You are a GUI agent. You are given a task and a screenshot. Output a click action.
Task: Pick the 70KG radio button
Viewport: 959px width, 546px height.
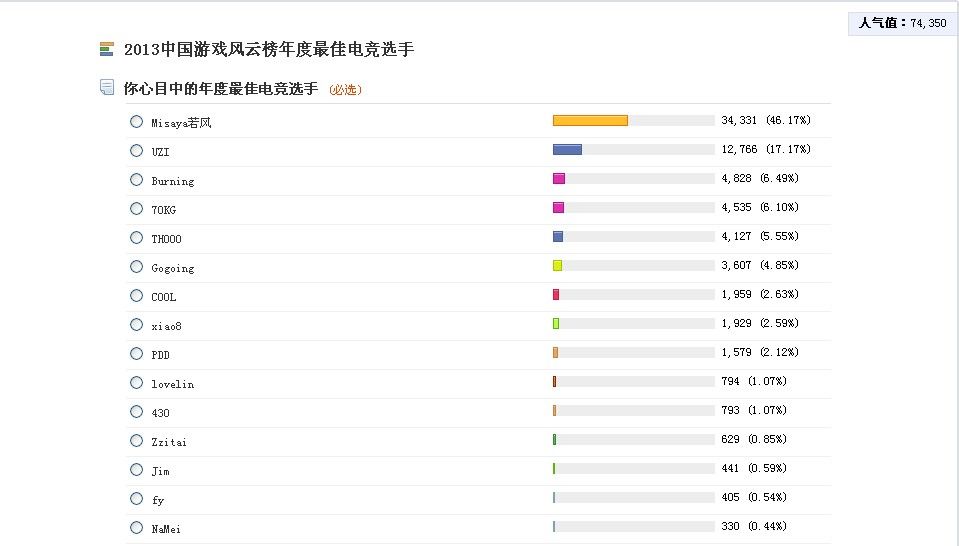pos(136,209)
